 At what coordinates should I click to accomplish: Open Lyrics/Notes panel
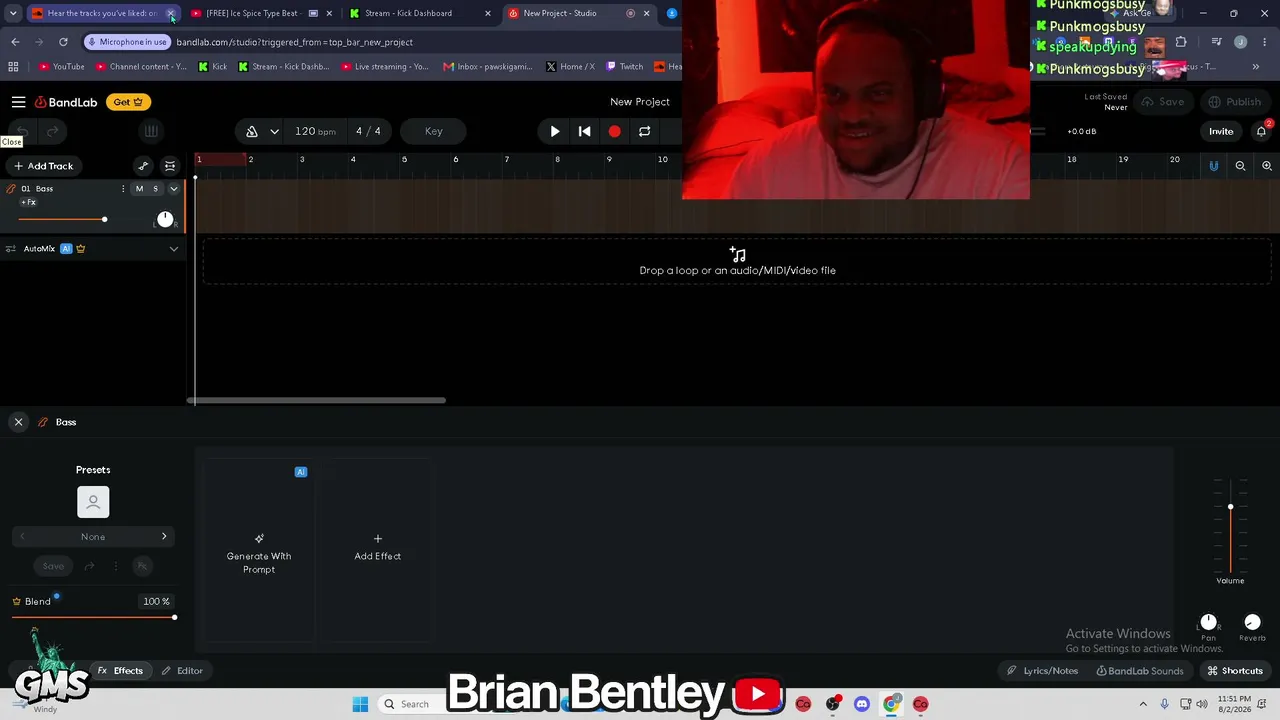[x=1043, y=671]
